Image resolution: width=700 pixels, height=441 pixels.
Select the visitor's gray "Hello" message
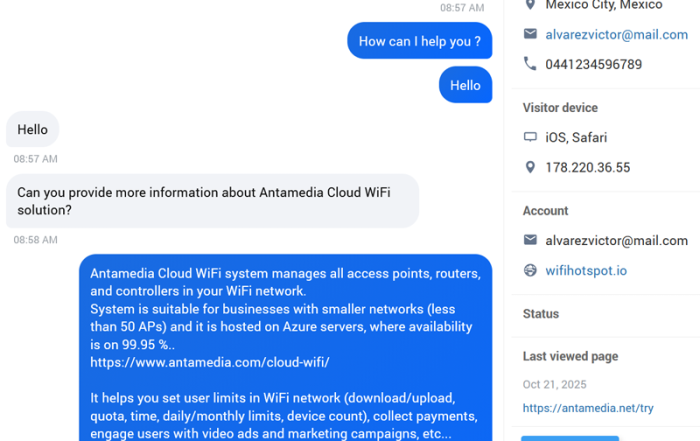click(x=32, y=130)
